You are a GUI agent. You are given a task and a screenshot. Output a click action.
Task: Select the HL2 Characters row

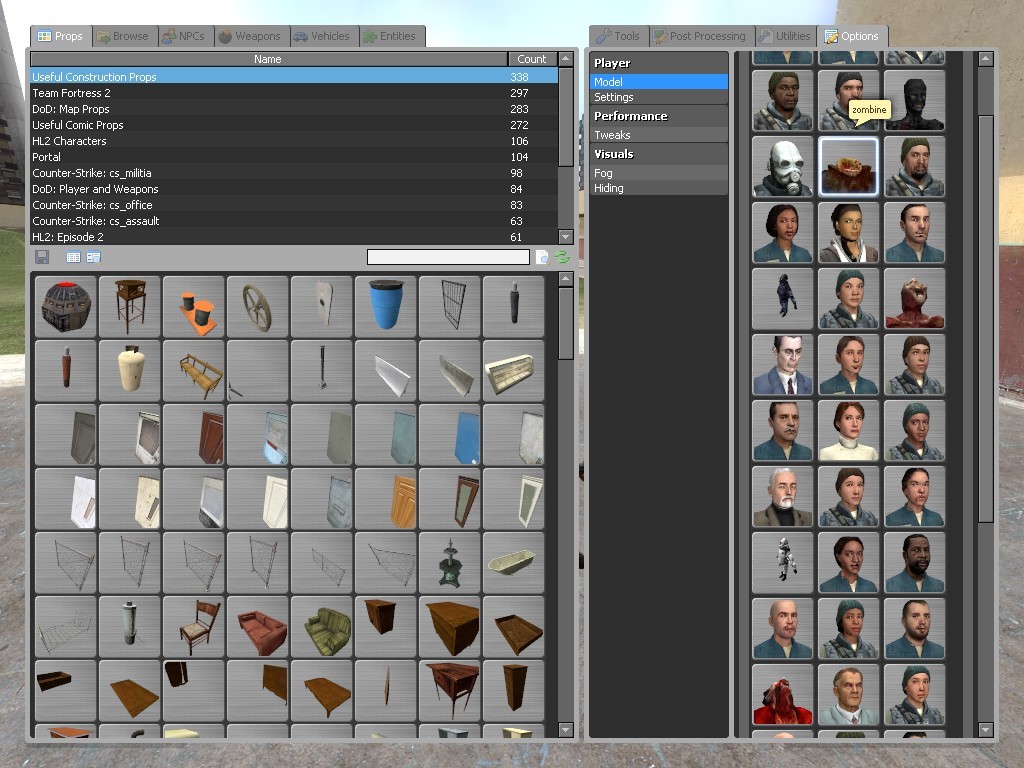coord(294,141)
